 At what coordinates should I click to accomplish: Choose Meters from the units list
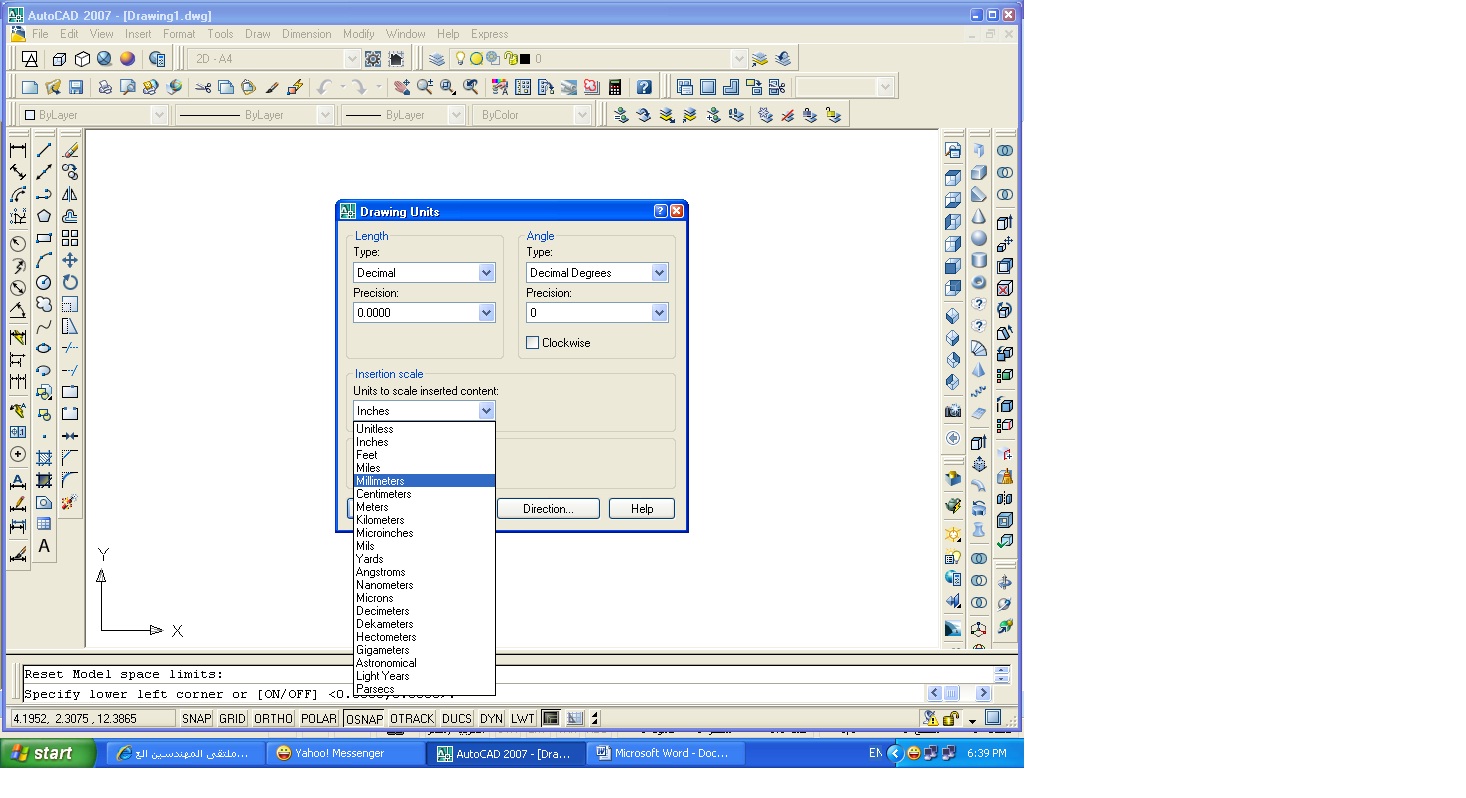424,507
